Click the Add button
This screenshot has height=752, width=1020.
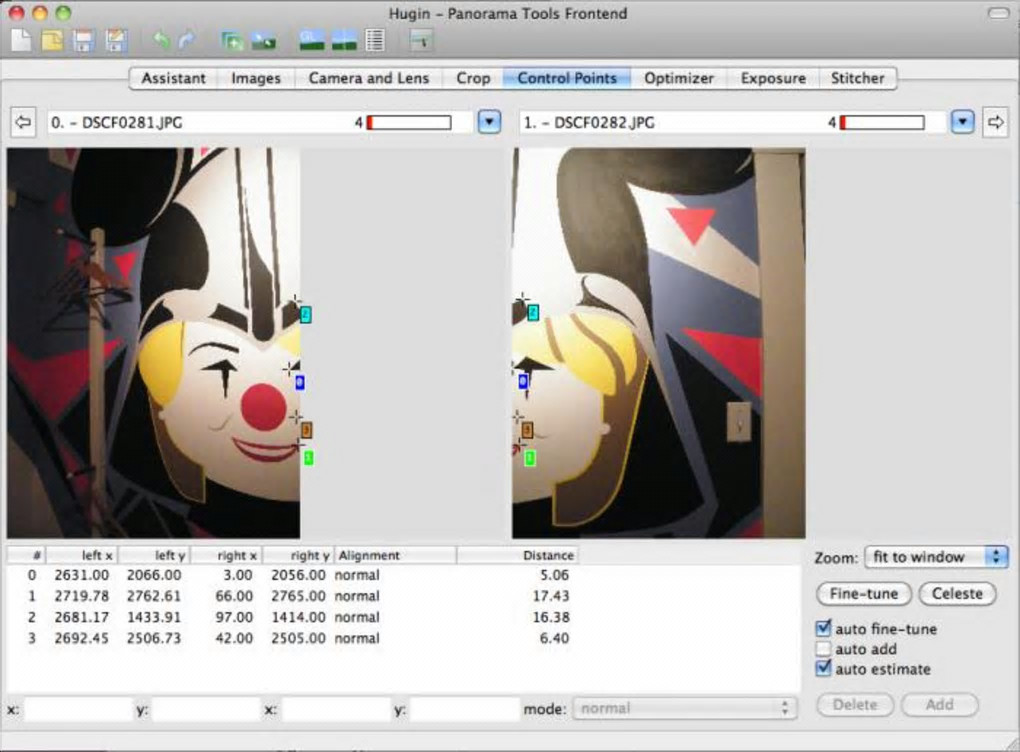click(939, 705)
